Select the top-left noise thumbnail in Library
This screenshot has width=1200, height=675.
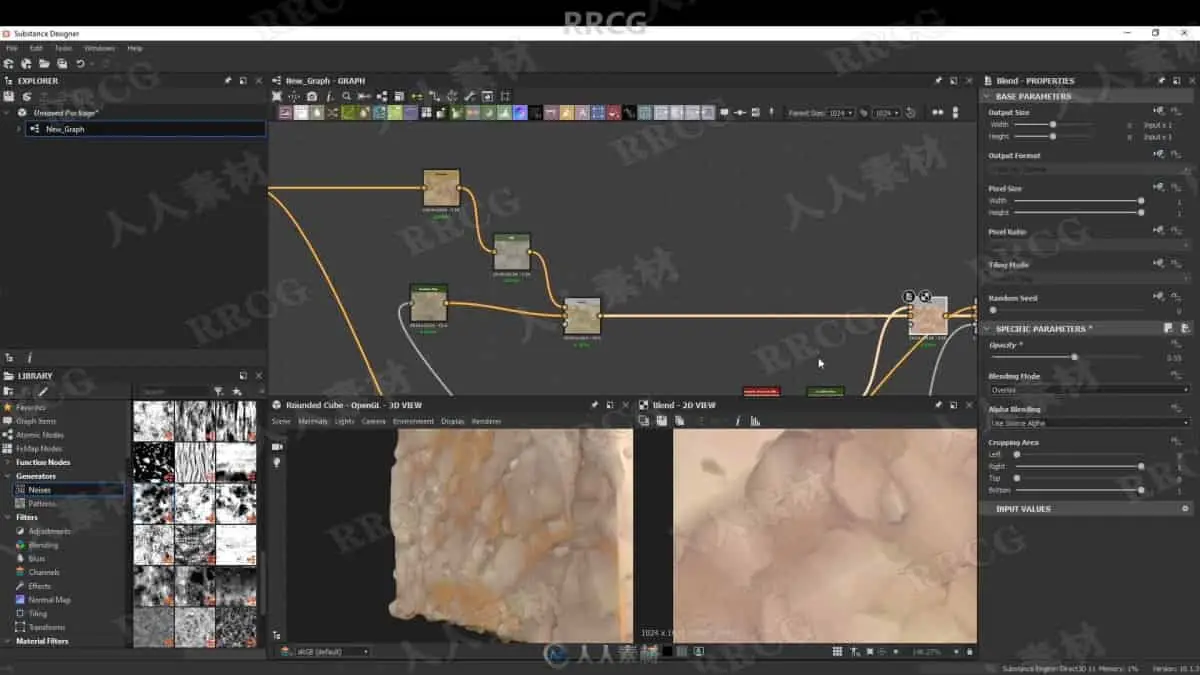pos(153,421)
